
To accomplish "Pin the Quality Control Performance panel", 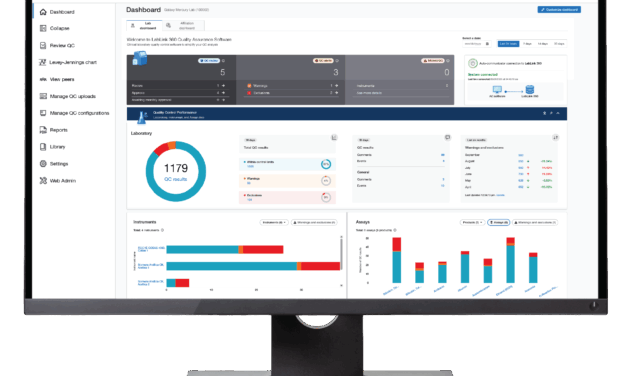I will tap(544, 114).
